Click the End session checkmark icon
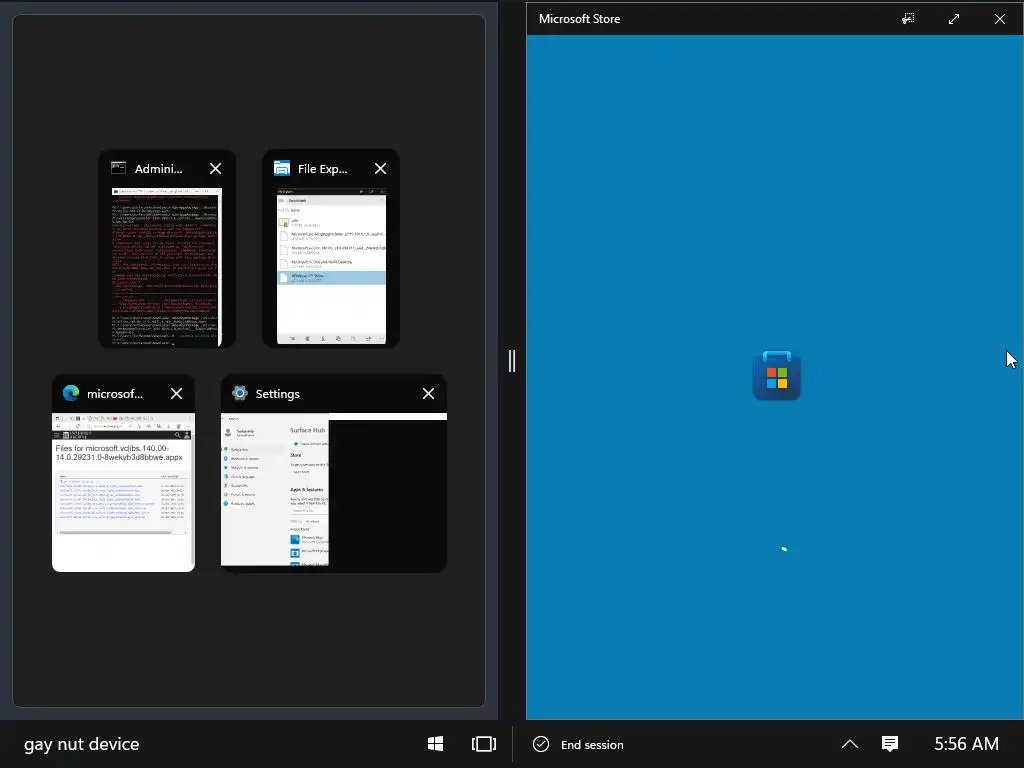 [541, 744]
